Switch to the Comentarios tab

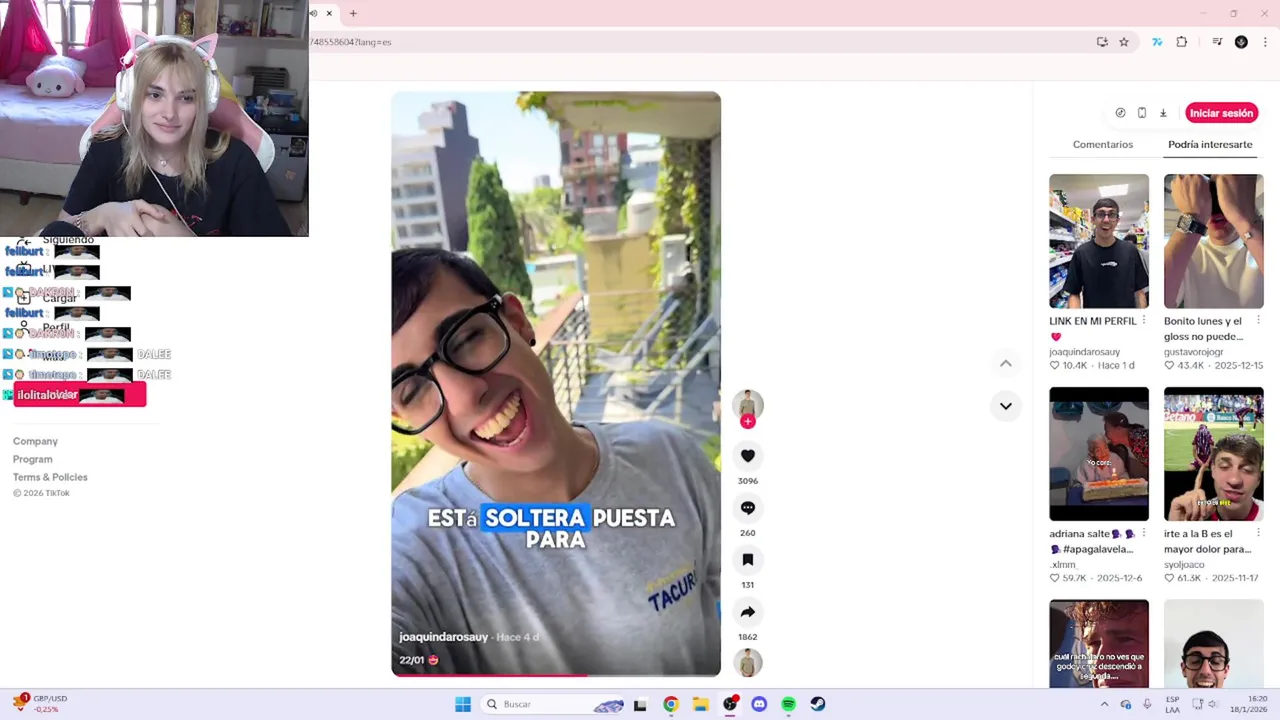point(1103,144)
